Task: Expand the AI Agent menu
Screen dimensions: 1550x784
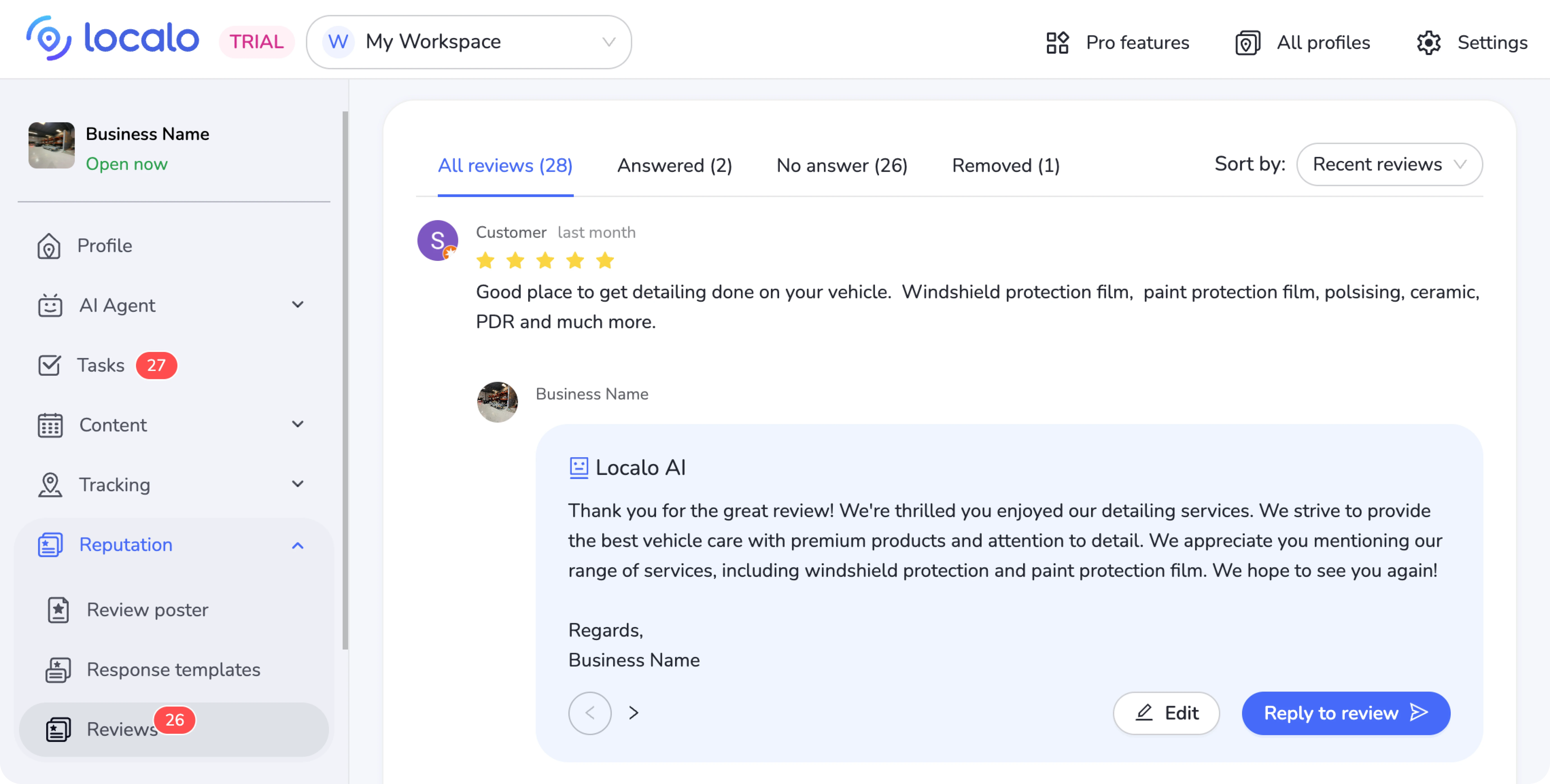Action: click(297, 305)
